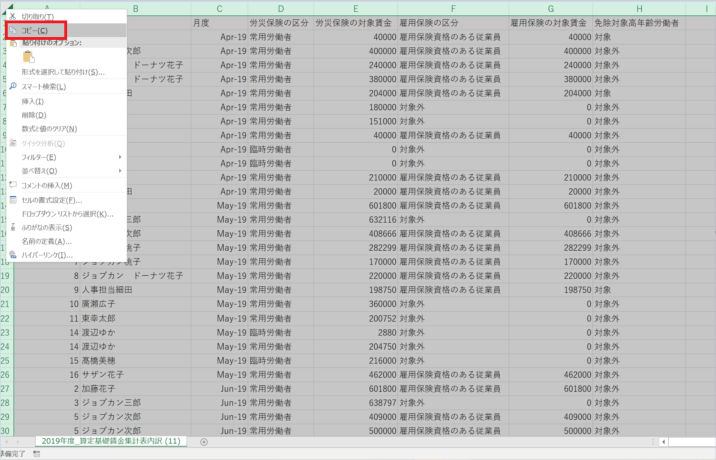
Task: Click the 632116 wage value cell
Action: tap(355, 220)
